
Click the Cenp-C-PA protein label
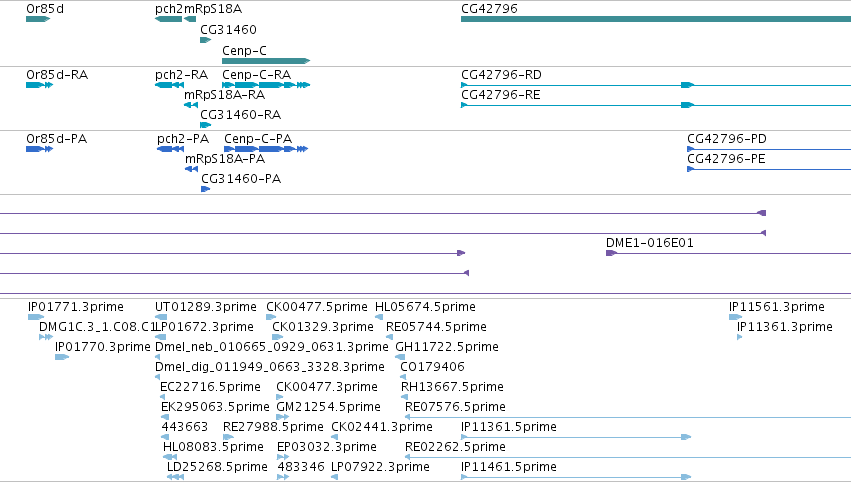(258, 139)
